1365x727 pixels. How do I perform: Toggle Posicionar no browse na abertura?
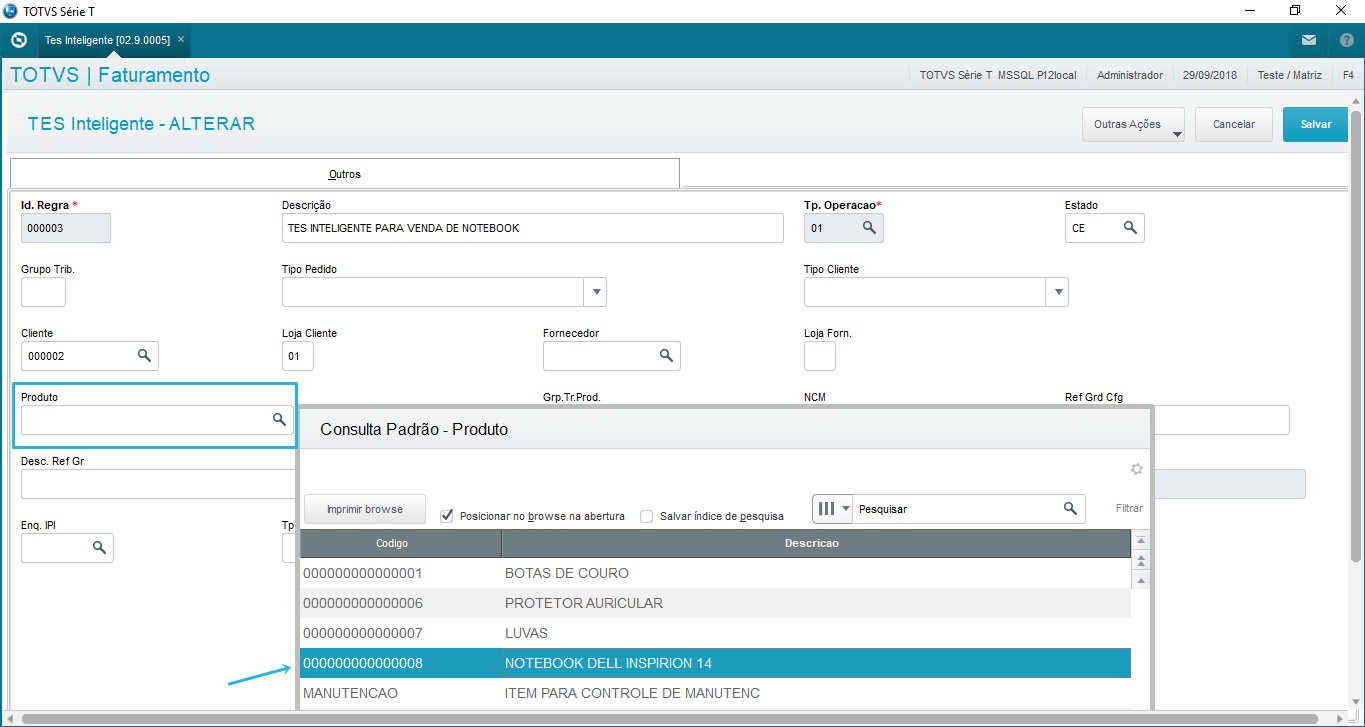[447, 516]
